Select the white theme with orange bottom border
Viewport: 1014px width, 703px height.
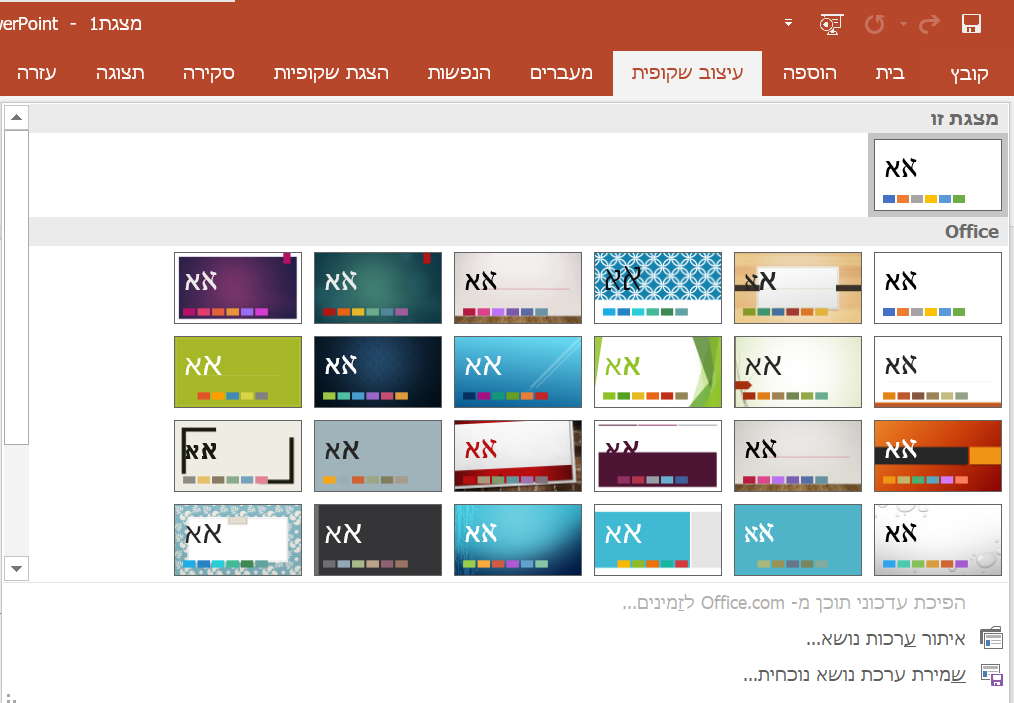[x=938, y=372]
